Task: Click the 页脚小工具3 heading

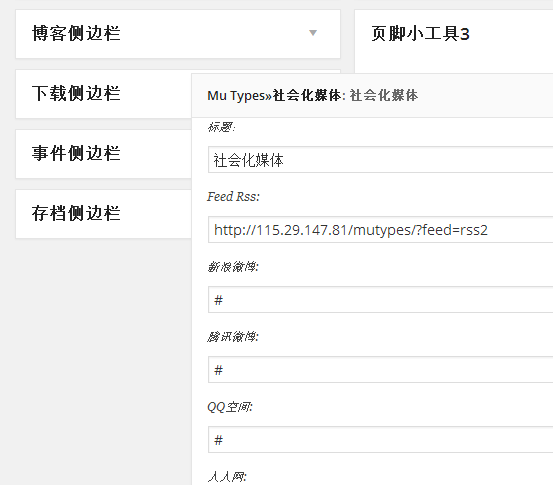Action: point(420,34)
